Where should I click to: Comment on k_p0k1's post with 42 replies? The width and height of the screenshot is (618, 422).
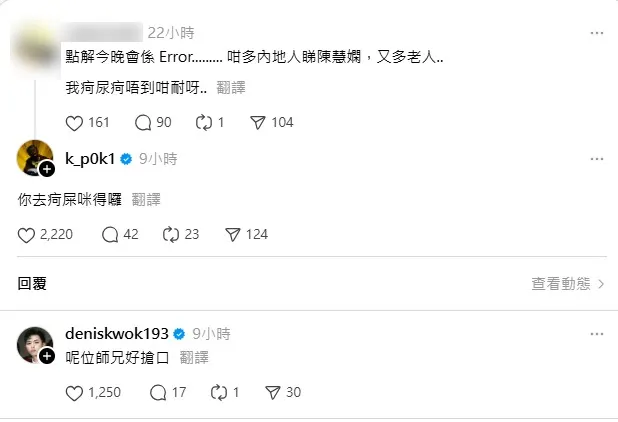(111, 235)
